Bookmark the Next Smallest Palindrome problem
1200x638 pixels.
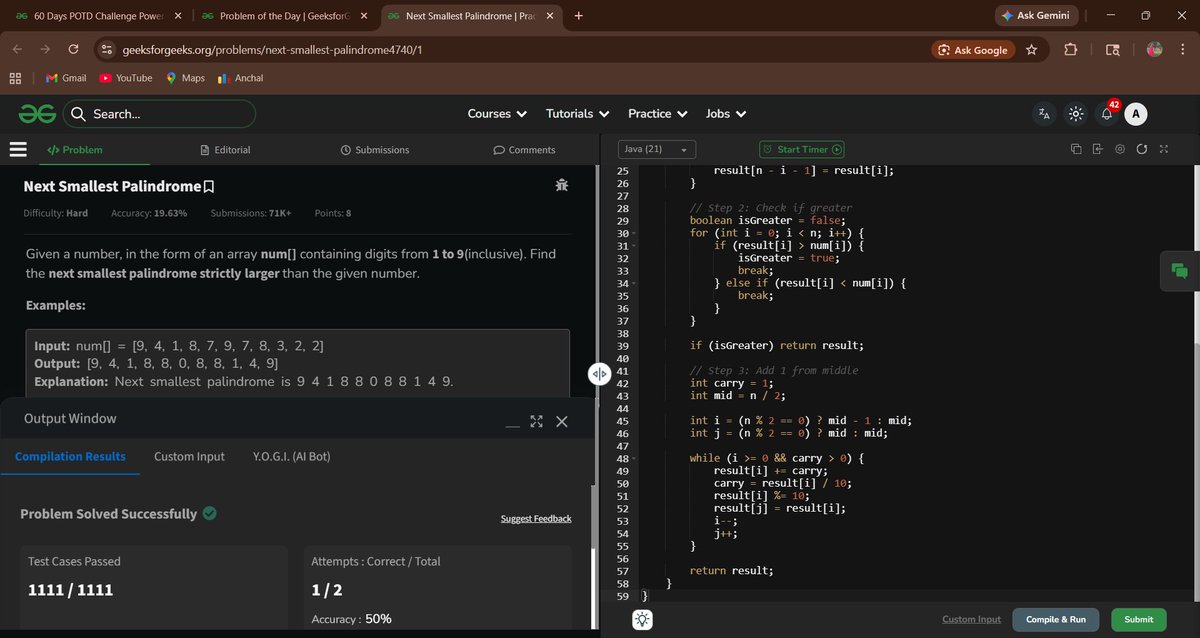[x=209, y=187]
